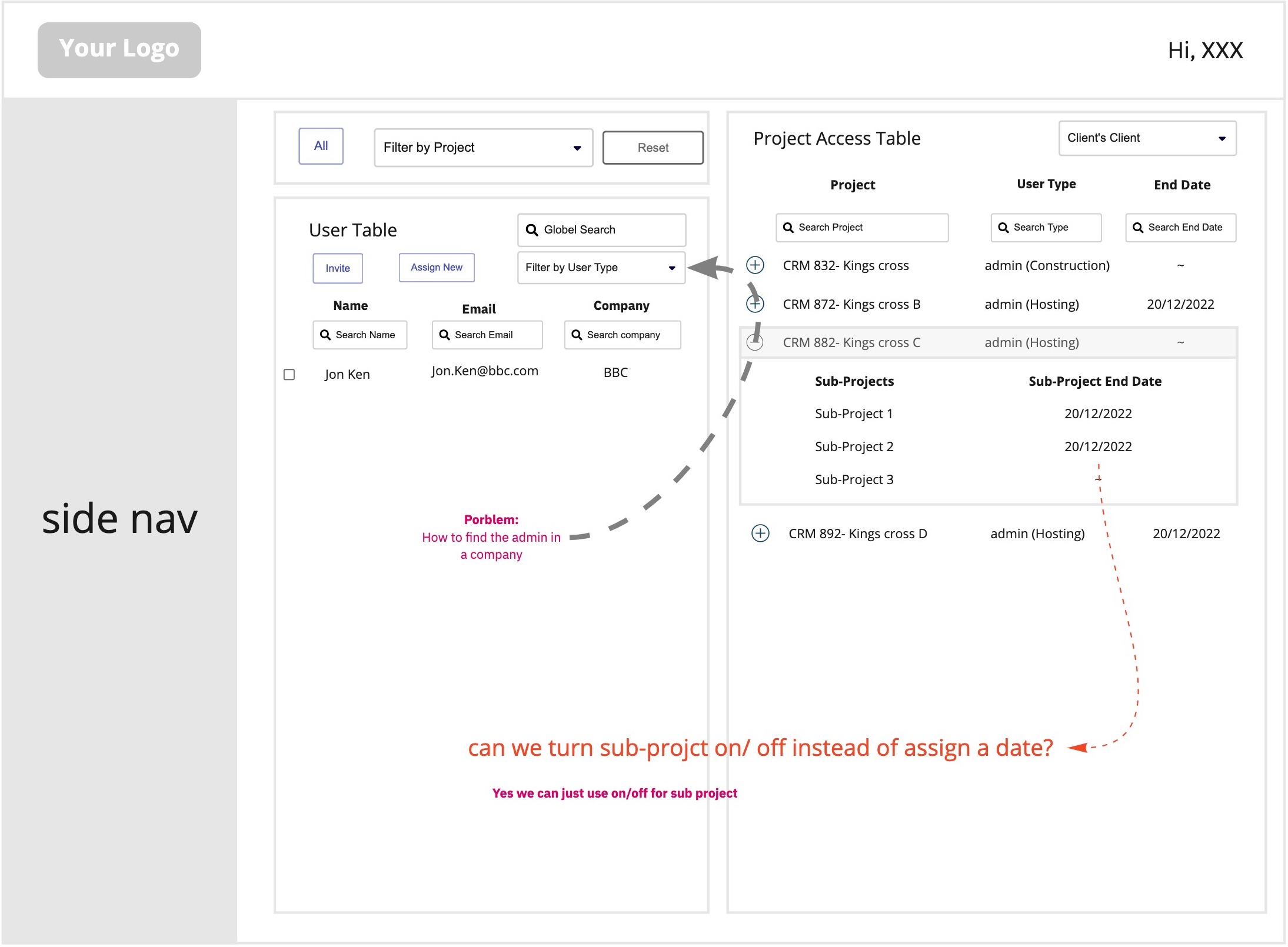The width and height of the screenshot is (1288, 947).
Task: Open the Filter by Project dropdown
Action: tap(483, 148)
